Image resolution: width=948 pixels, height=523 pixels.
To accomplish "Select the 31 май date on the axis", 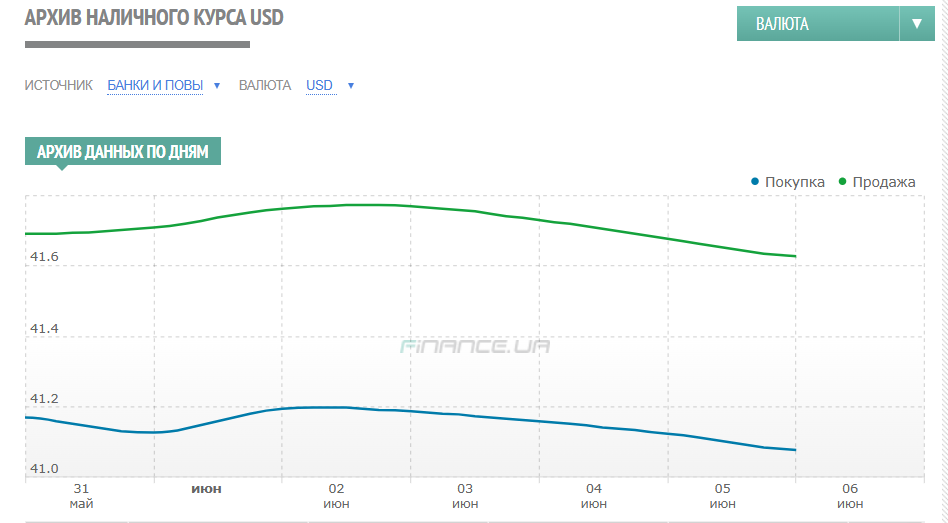I will tap(82, 495).
